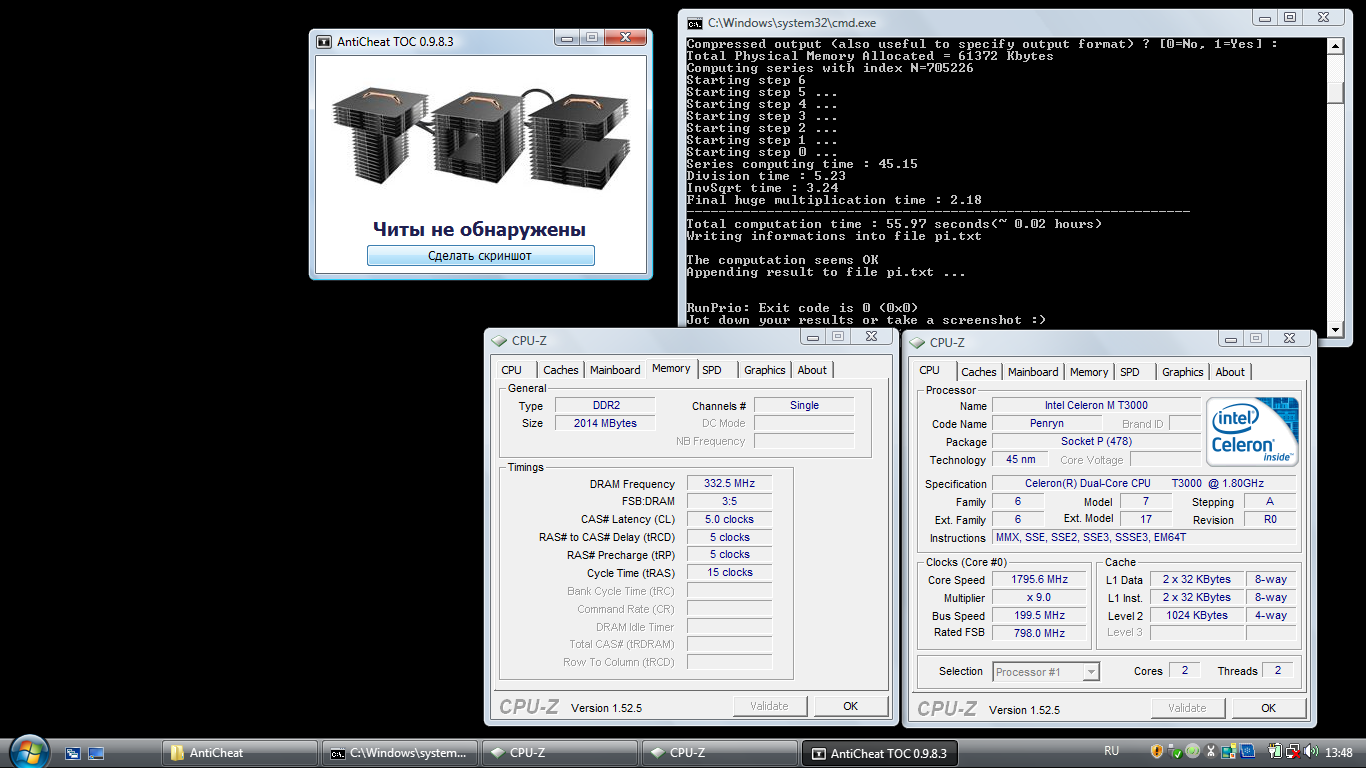
Task: Click cmd window scrollbar down arrow
Action: coord(1335,329)
